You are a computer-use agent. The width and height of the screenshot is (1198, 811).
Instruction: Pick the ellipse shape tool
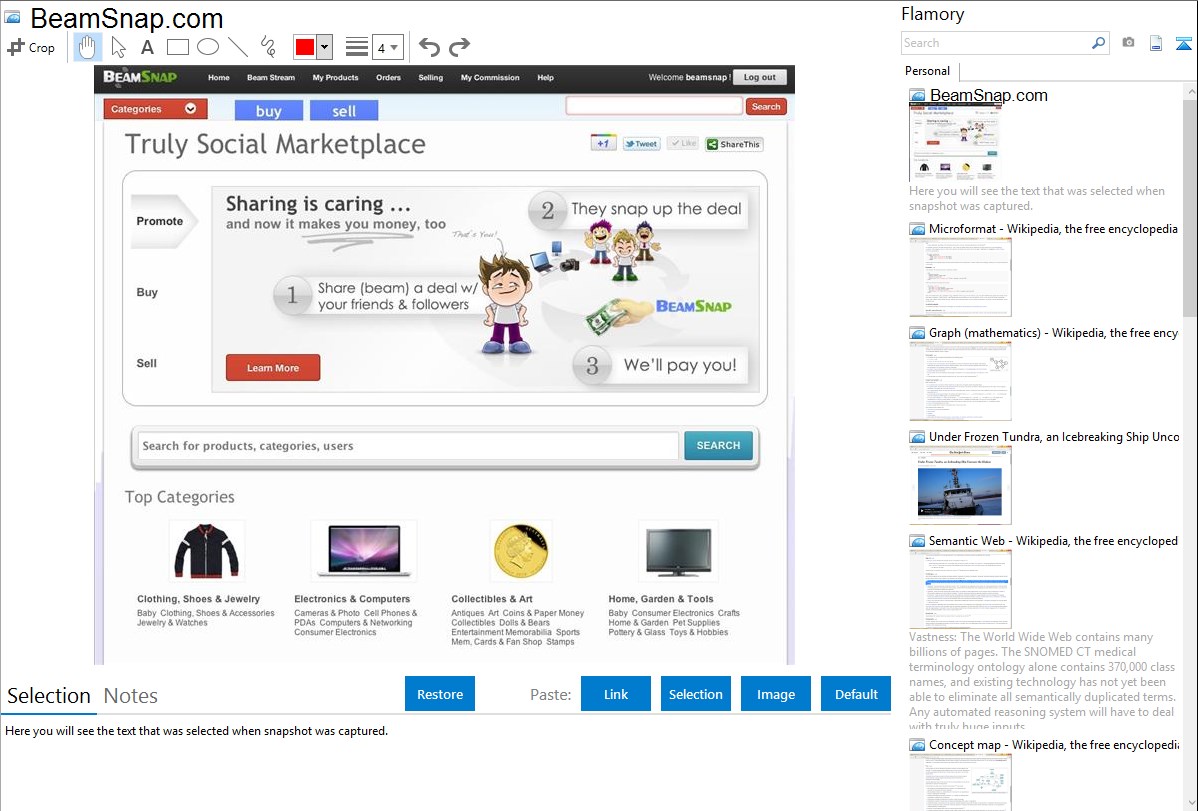coord(208,47)
